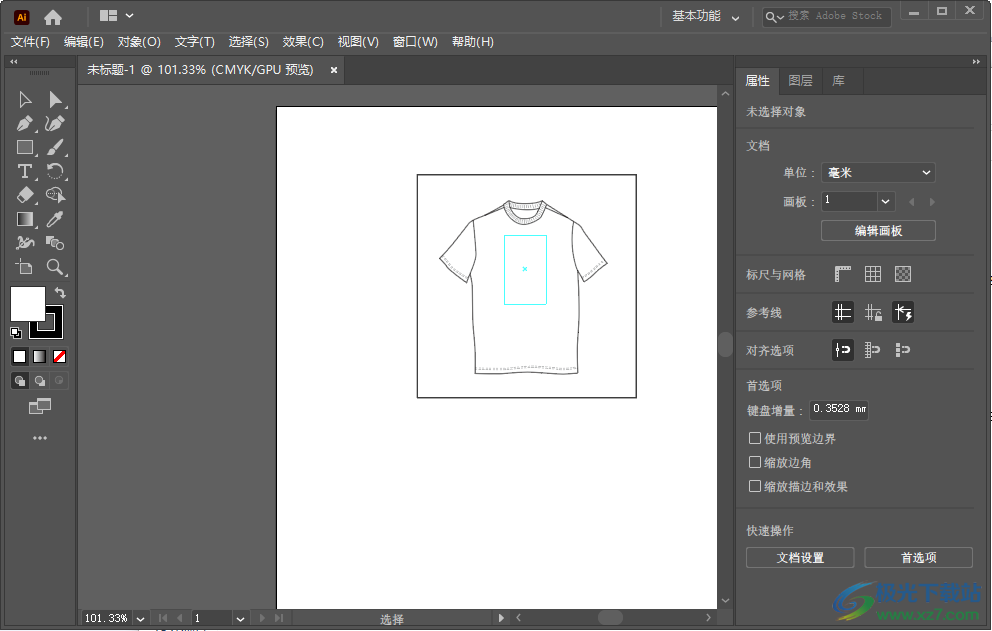Select the Selection tool arrow
The width and height of the screenshot is (992, 631).
(25, 100)
